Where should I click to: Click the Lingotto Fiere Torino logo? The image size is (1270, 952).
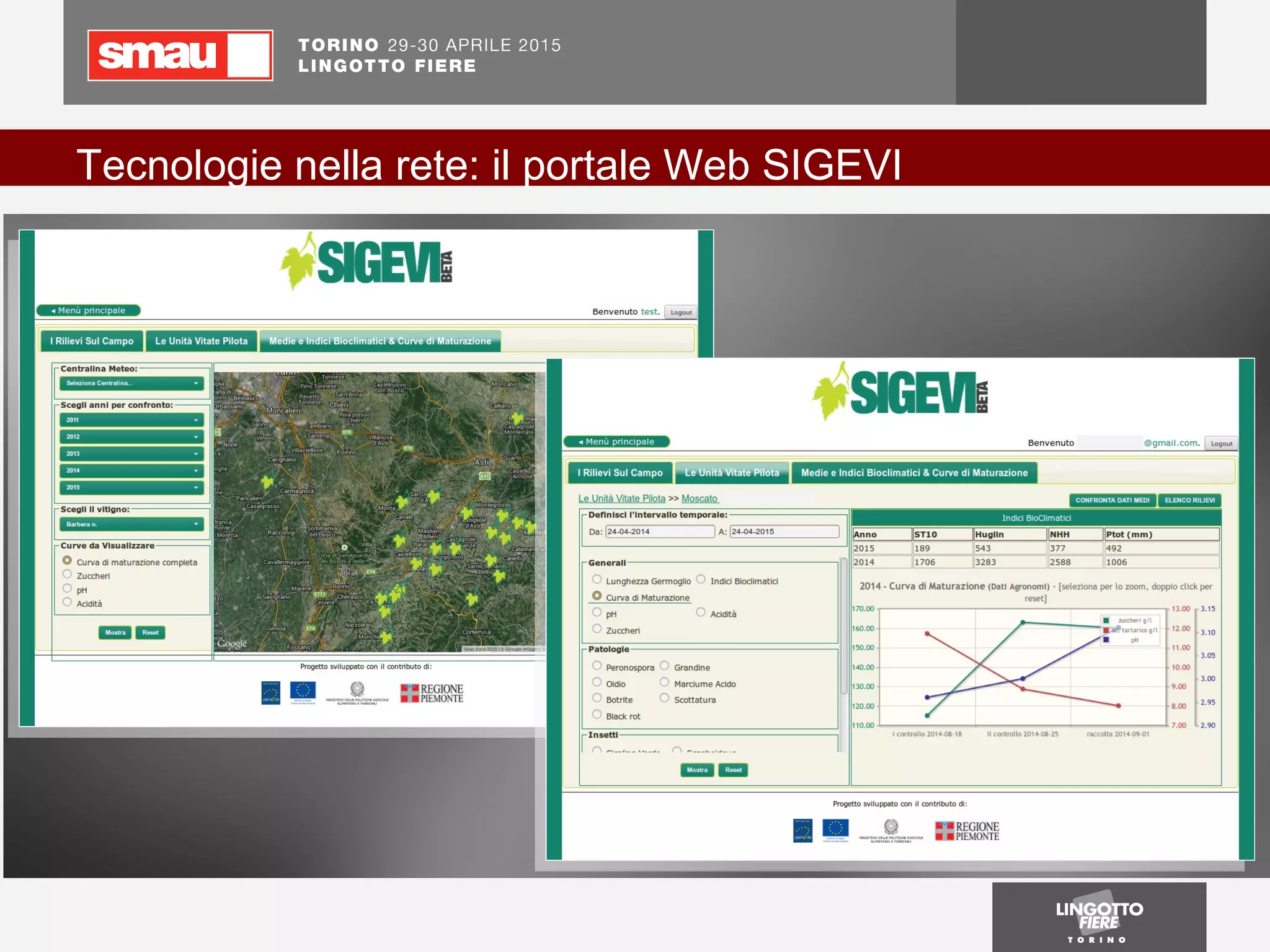tap(1099, 917)
